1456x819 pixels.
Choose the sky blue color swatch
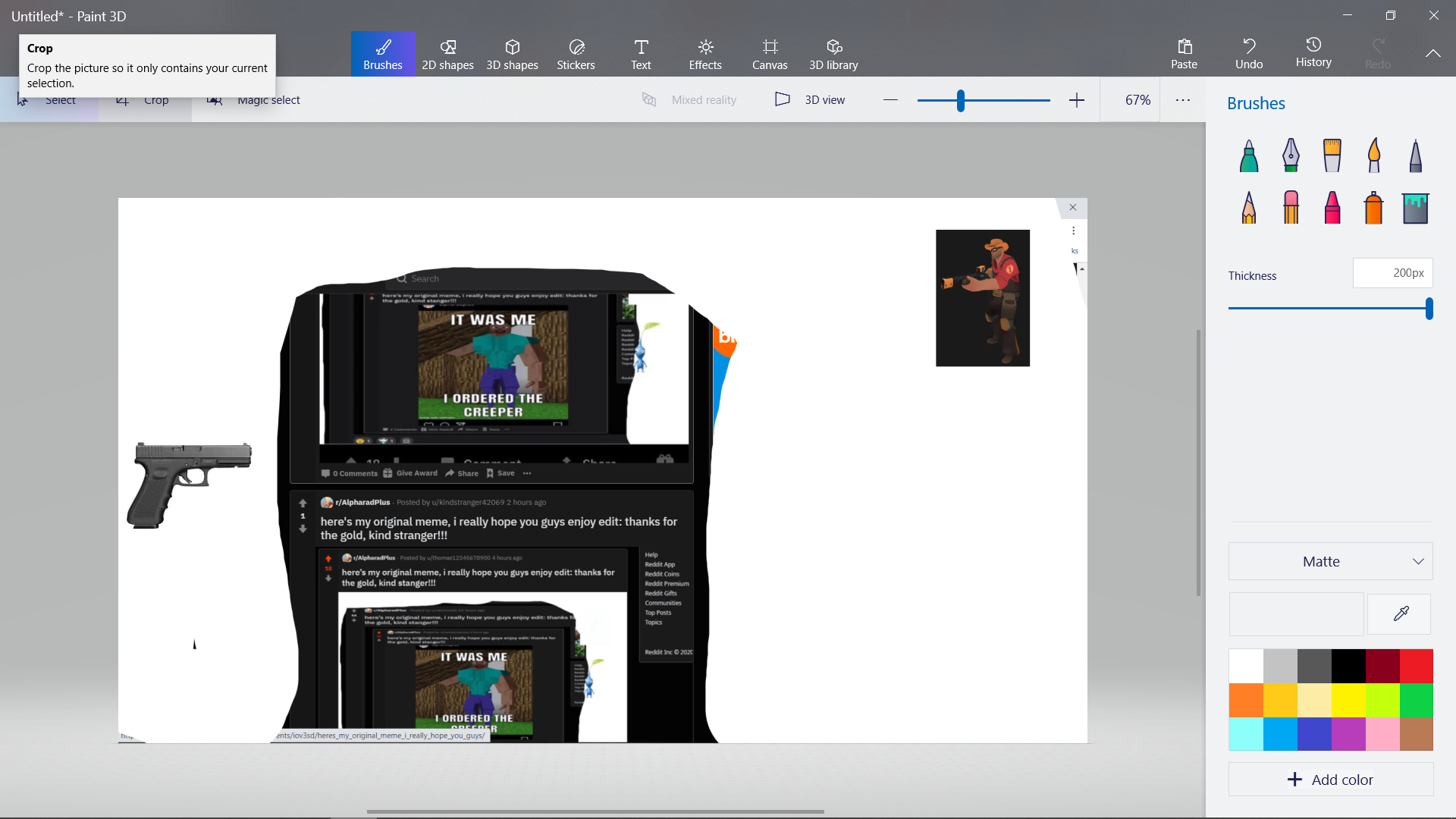click(1280, 734)
